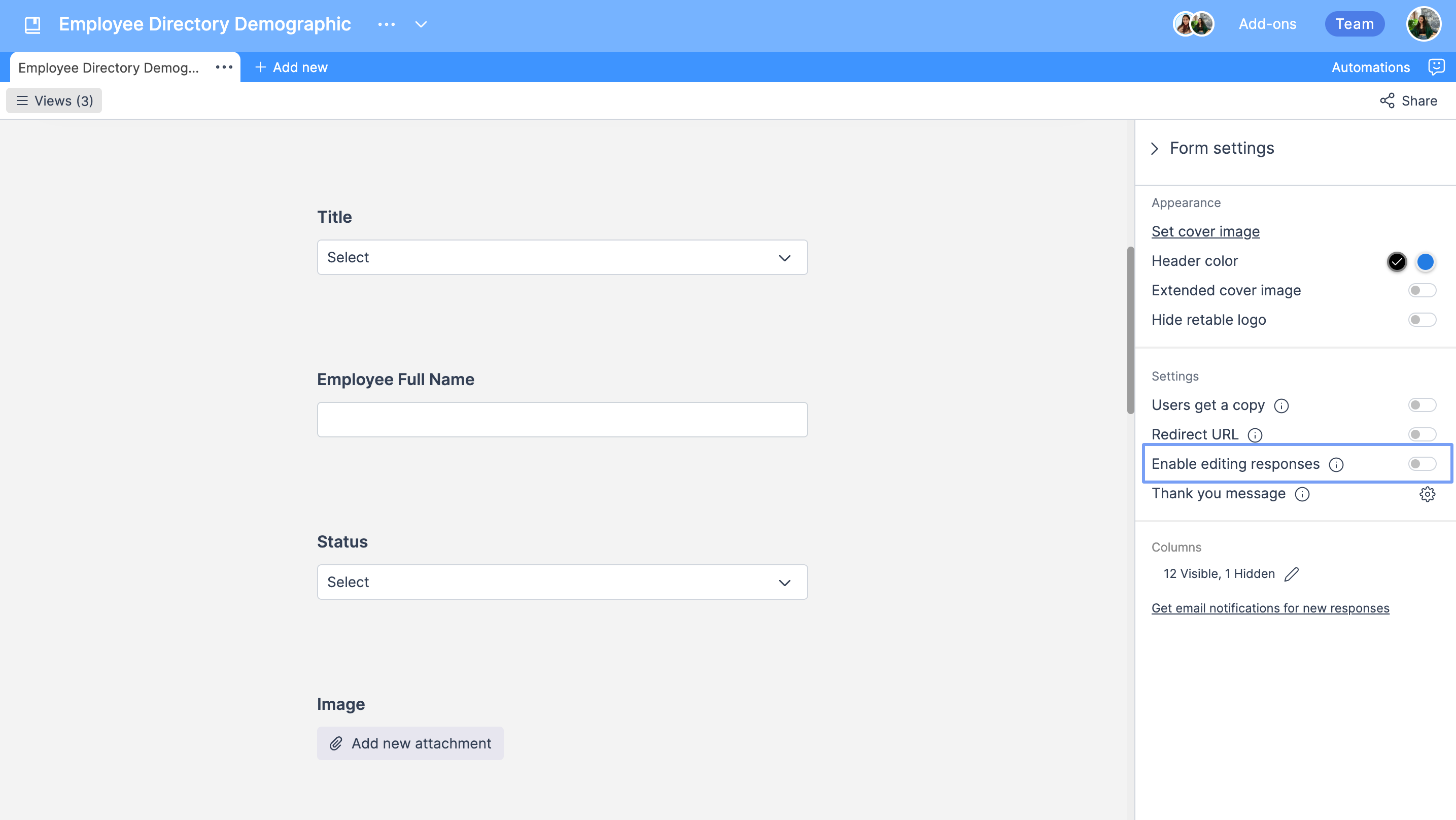Turn on Enable editing responses toggle
Image resolution: width=1456 pixels, height=820 pixels.
[1422, 464]
